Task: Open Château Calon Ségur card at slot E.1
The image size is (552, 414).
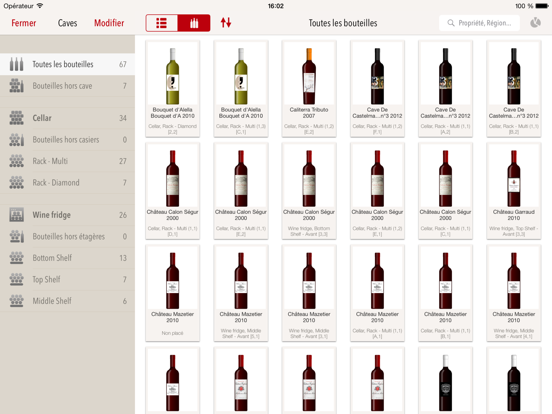Action: coord(377,191)
